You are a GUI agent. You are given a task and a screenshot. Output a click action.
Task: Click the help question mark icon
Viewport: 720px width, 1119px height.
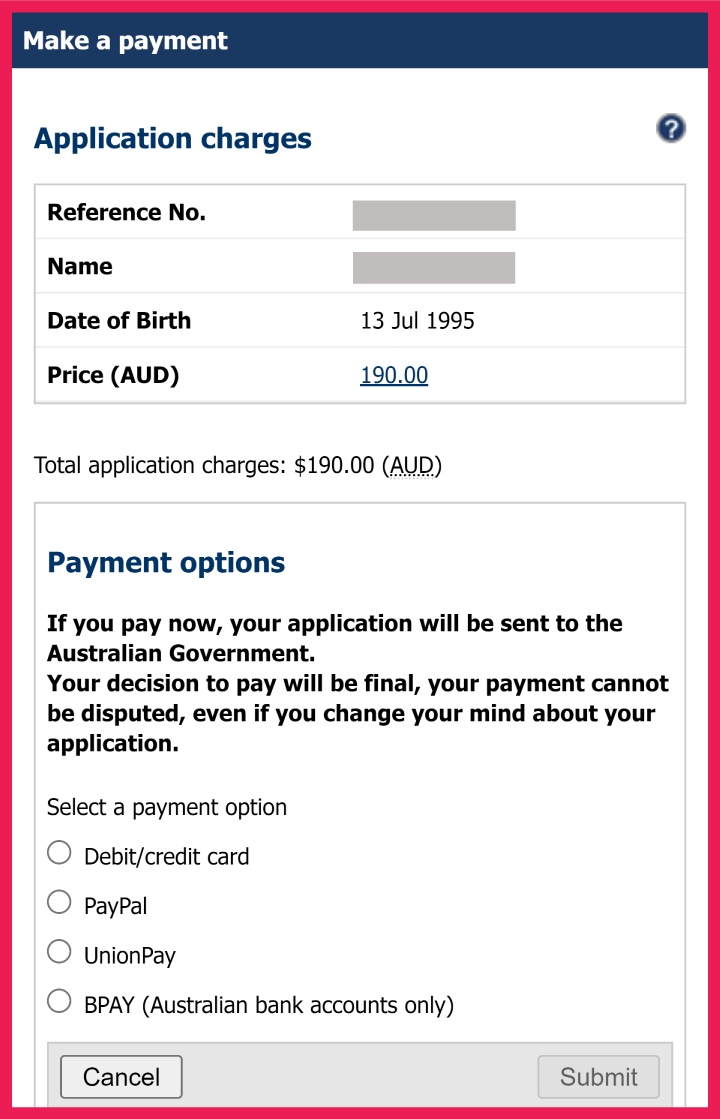tap(671, 128)
